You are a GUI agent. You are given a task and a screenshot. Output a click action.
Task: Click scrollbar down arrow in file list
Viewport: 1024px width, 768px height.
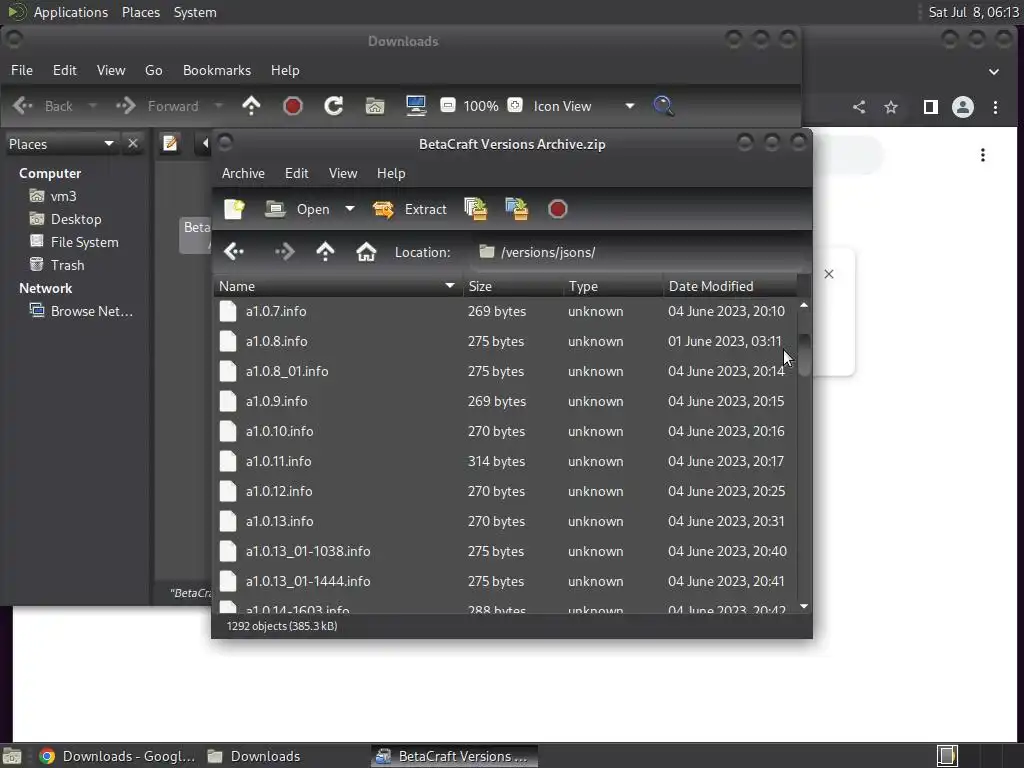coord(804,607)
